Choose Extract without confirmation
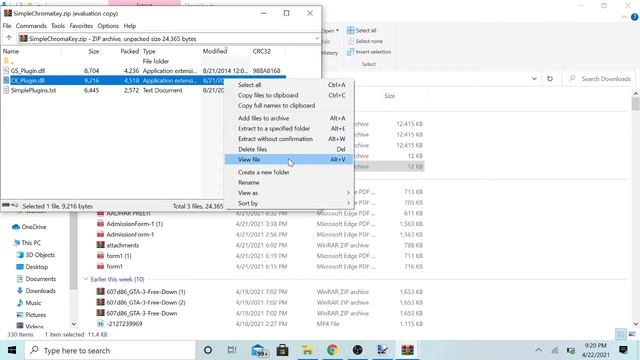Viewport: 640px width, 360px height. 289,139
